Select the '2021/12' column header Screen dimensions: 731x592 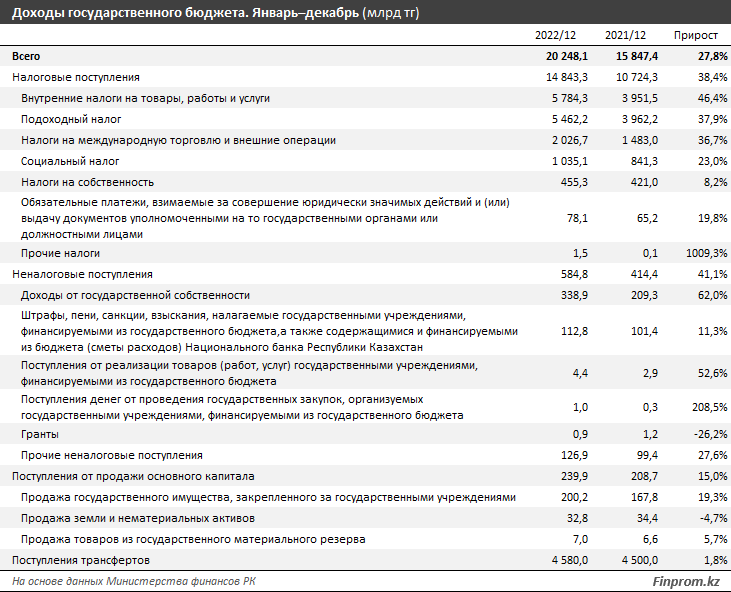tap(625, 35)
